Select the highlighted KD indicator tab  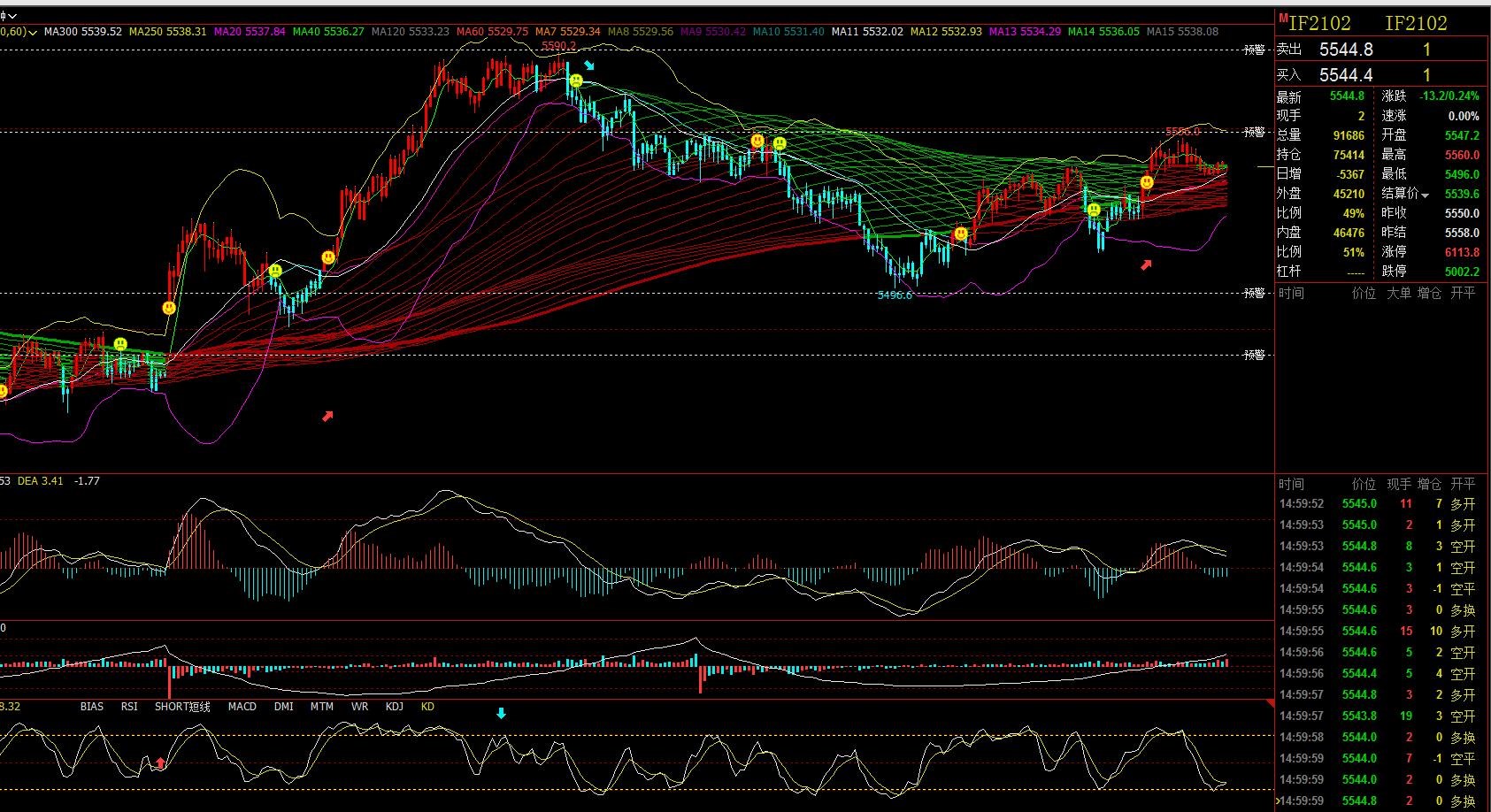click(427, 707)
